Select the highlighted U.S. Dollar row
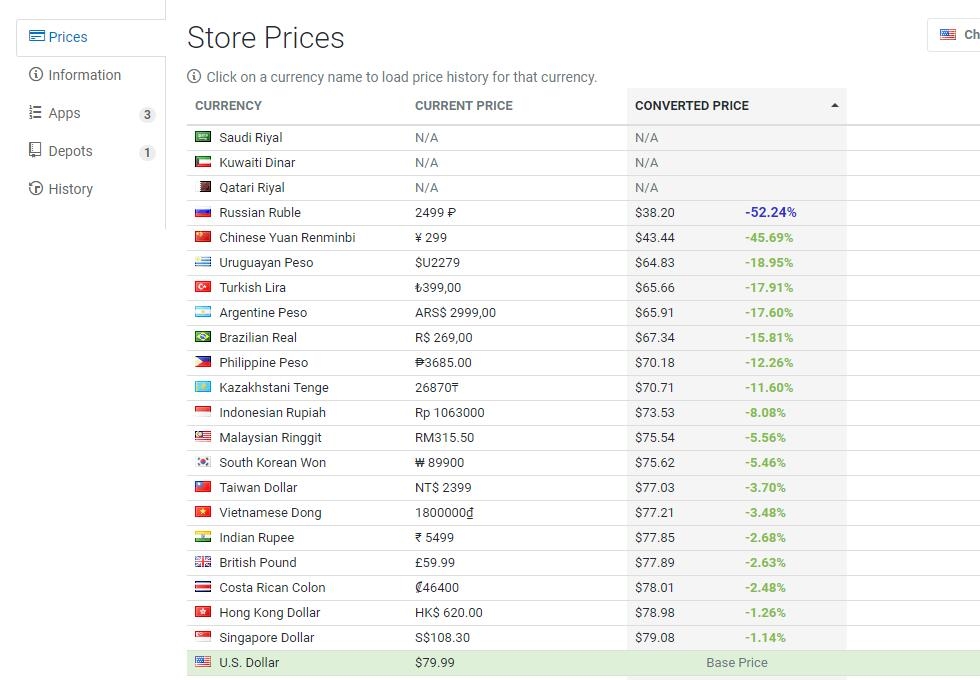The width and height of the screenshot is (980, 680). (583, 662)
